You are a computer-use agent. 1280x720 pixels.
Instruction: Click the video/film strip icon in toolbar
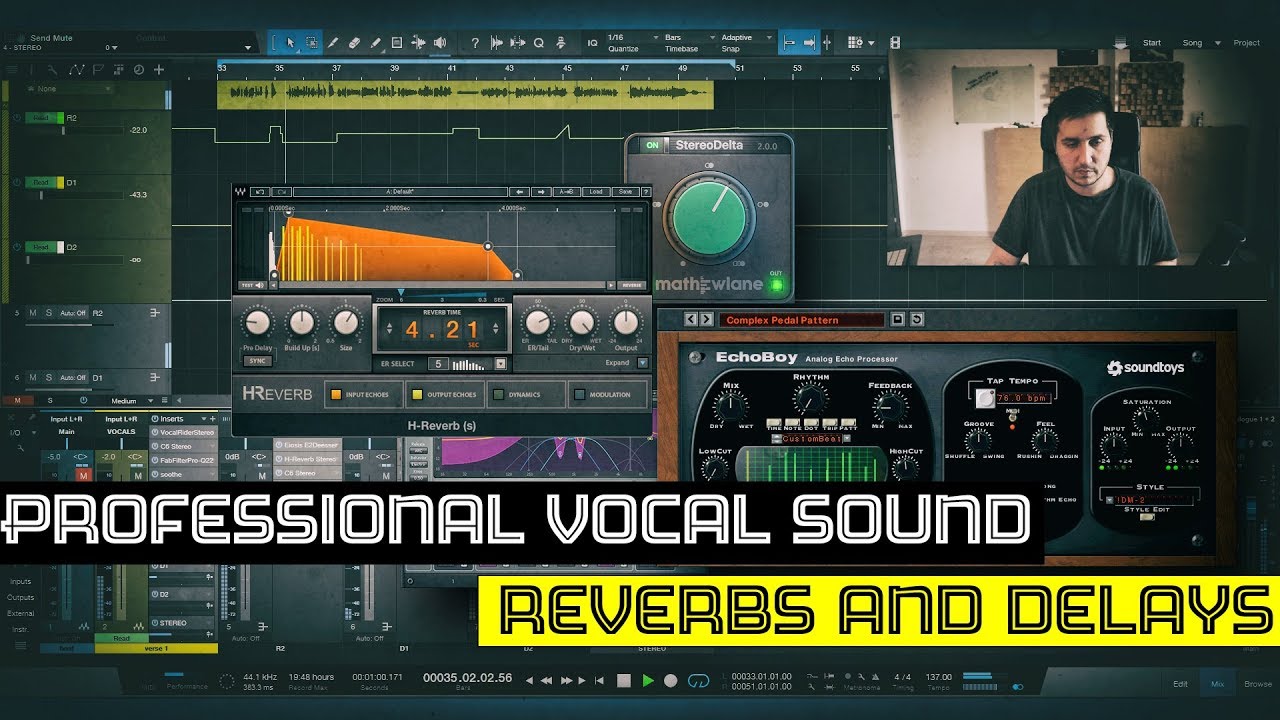pos(895,43)
